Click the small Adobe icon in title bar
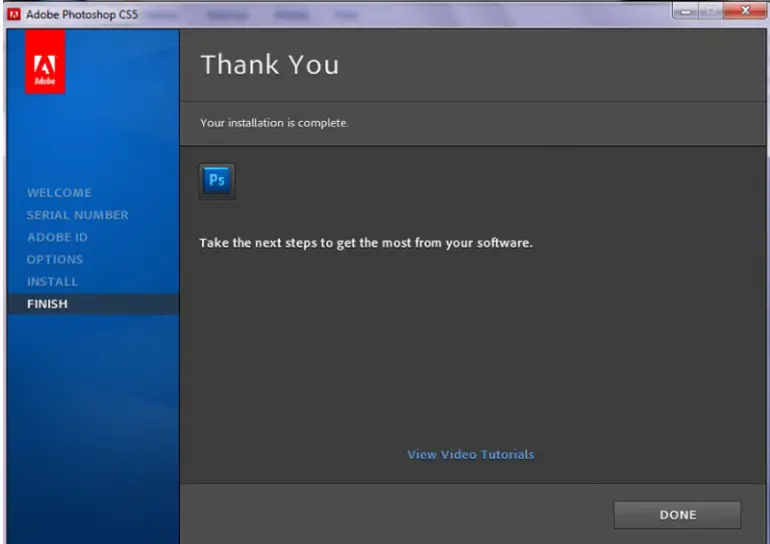Image resolution: width=770 pixels, height=544 pixels. (x=14, y=13)
